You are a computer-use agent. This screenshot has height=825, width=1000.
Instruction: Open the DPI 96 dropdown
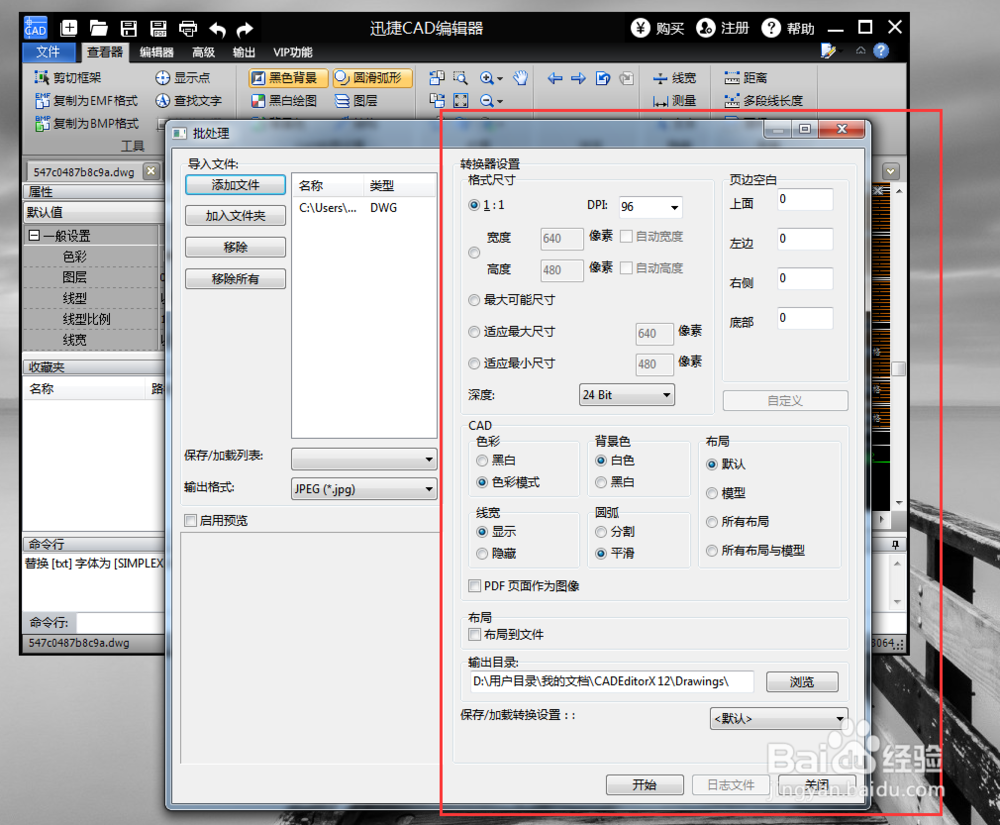650,207
